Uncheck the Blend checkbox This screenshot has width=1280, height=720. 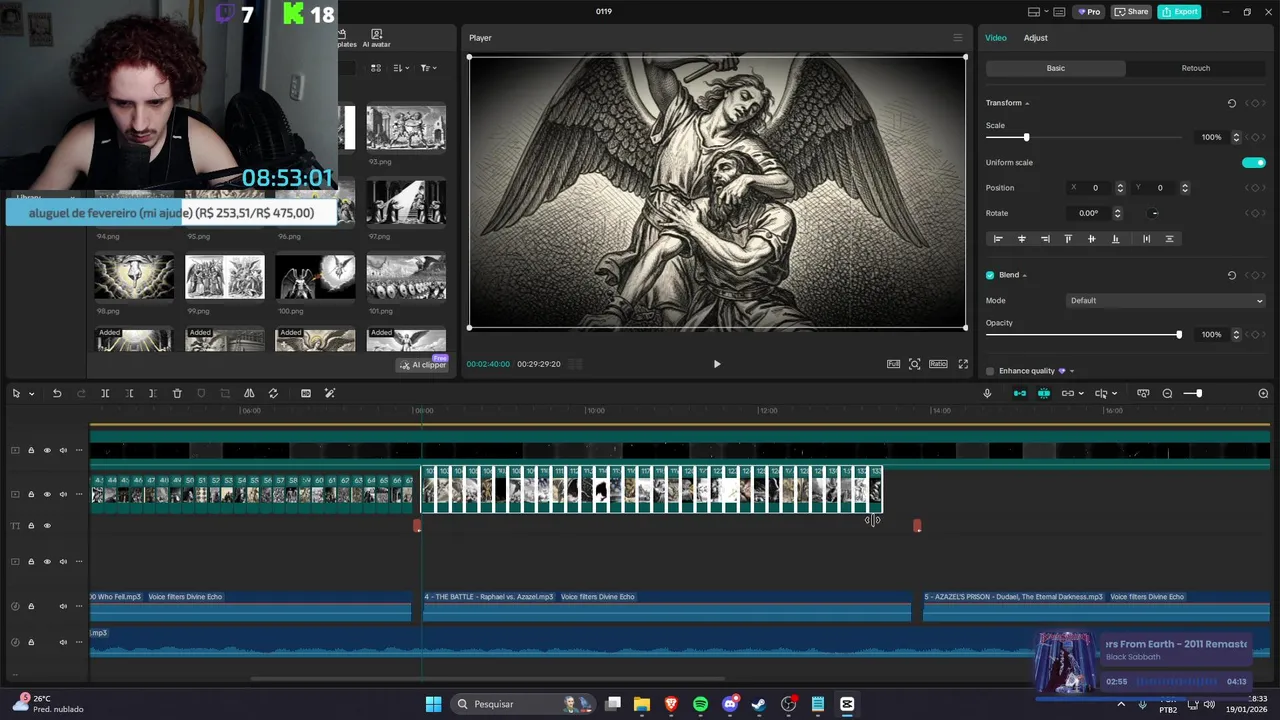tap(990, 275)
